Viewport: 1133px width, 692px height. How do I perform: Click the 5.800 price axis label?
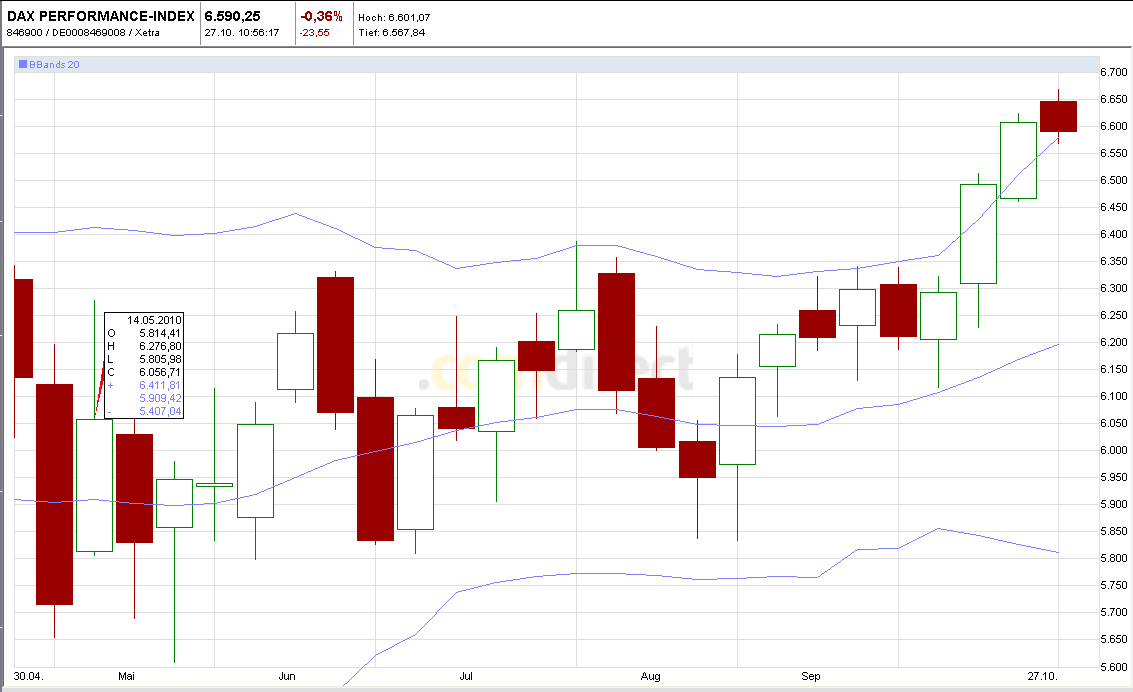click(1113, 558)
